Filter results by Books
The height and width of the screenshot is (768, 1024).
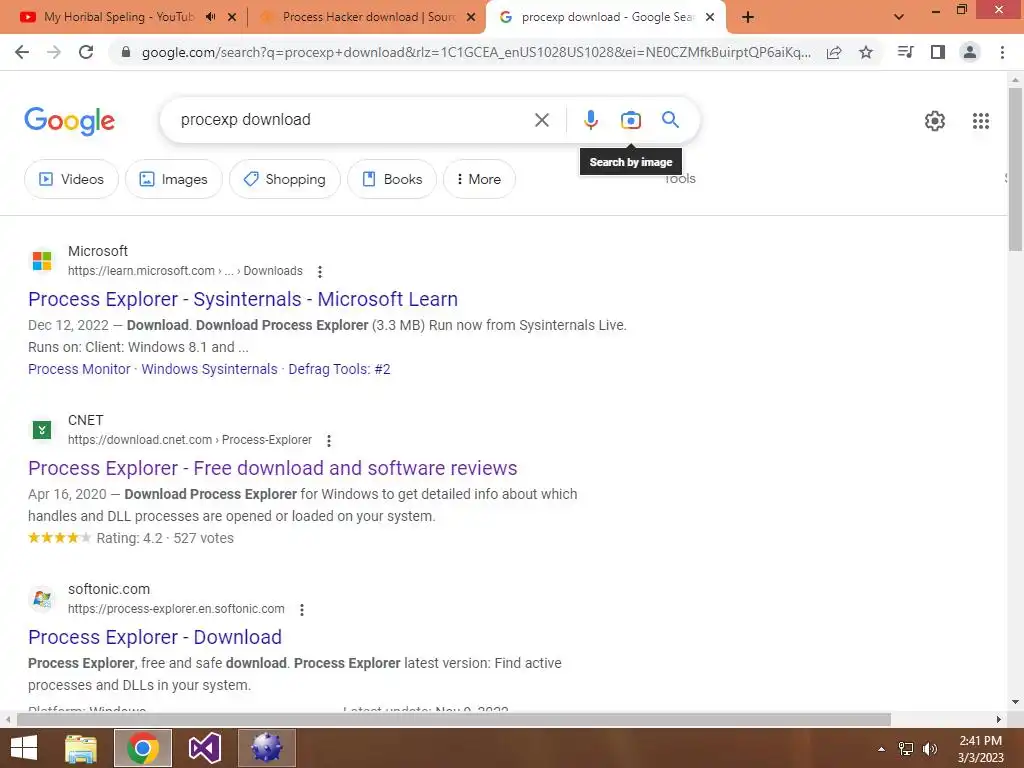click(x=392, y=179)
